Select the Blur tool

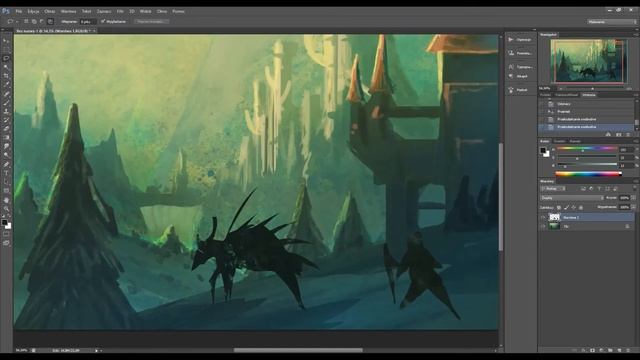6,146
